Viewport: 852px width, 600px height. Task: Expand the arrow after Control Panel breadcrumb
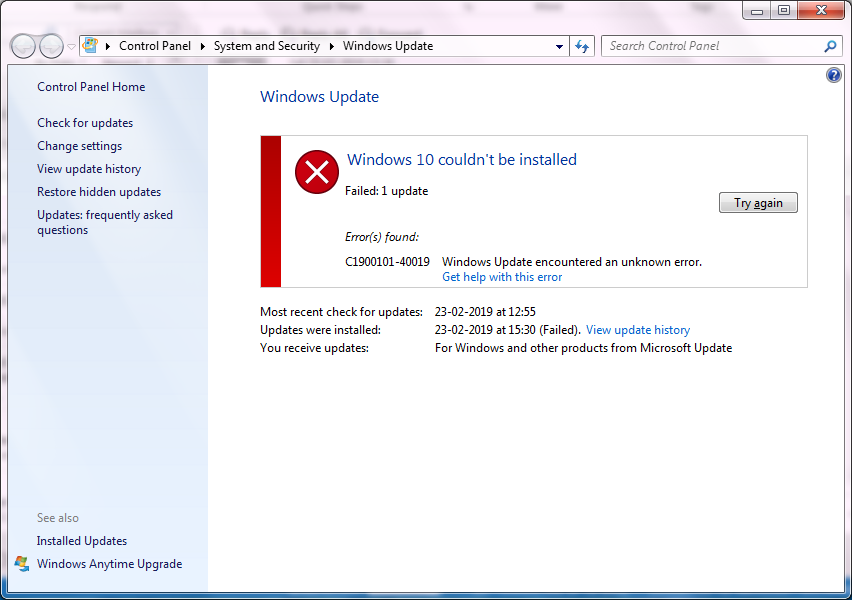203,46
